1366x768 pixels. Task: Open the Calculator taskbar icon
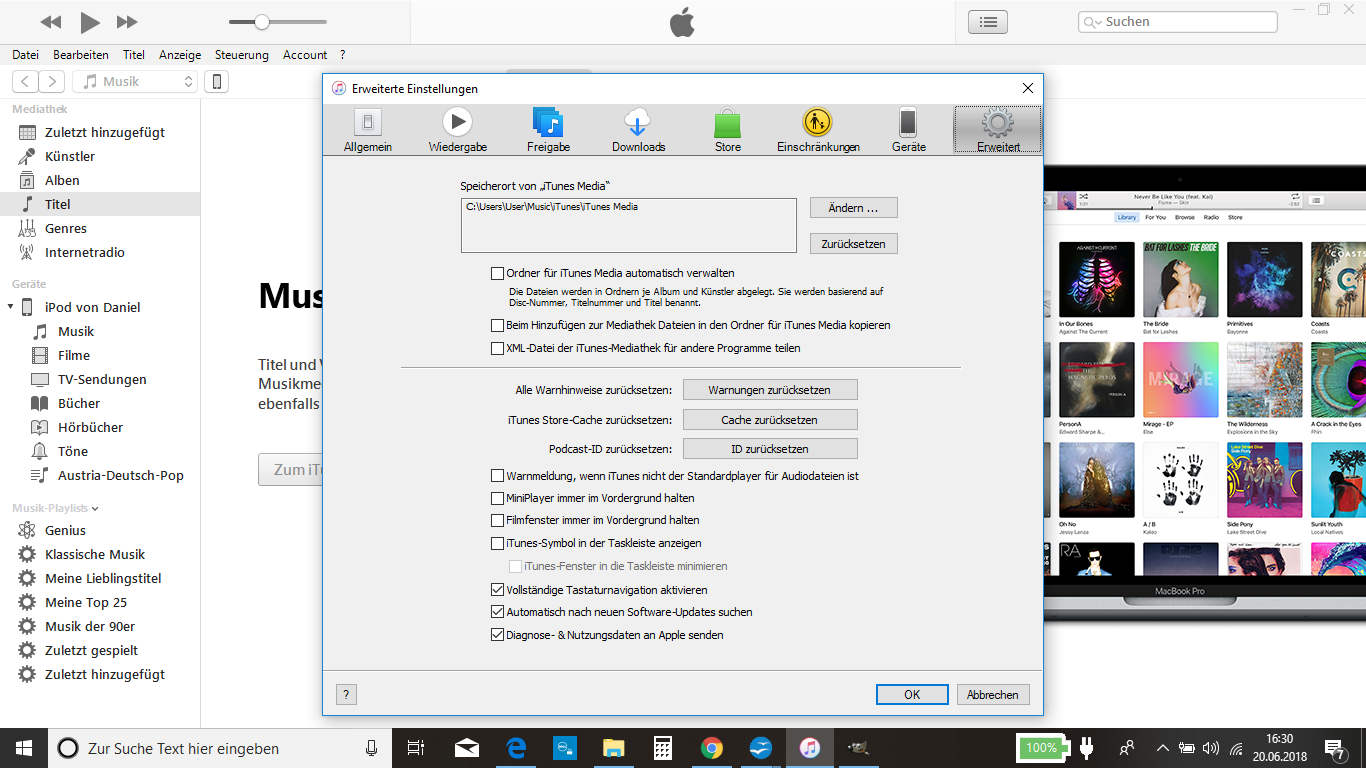click(x=662, y=748)
